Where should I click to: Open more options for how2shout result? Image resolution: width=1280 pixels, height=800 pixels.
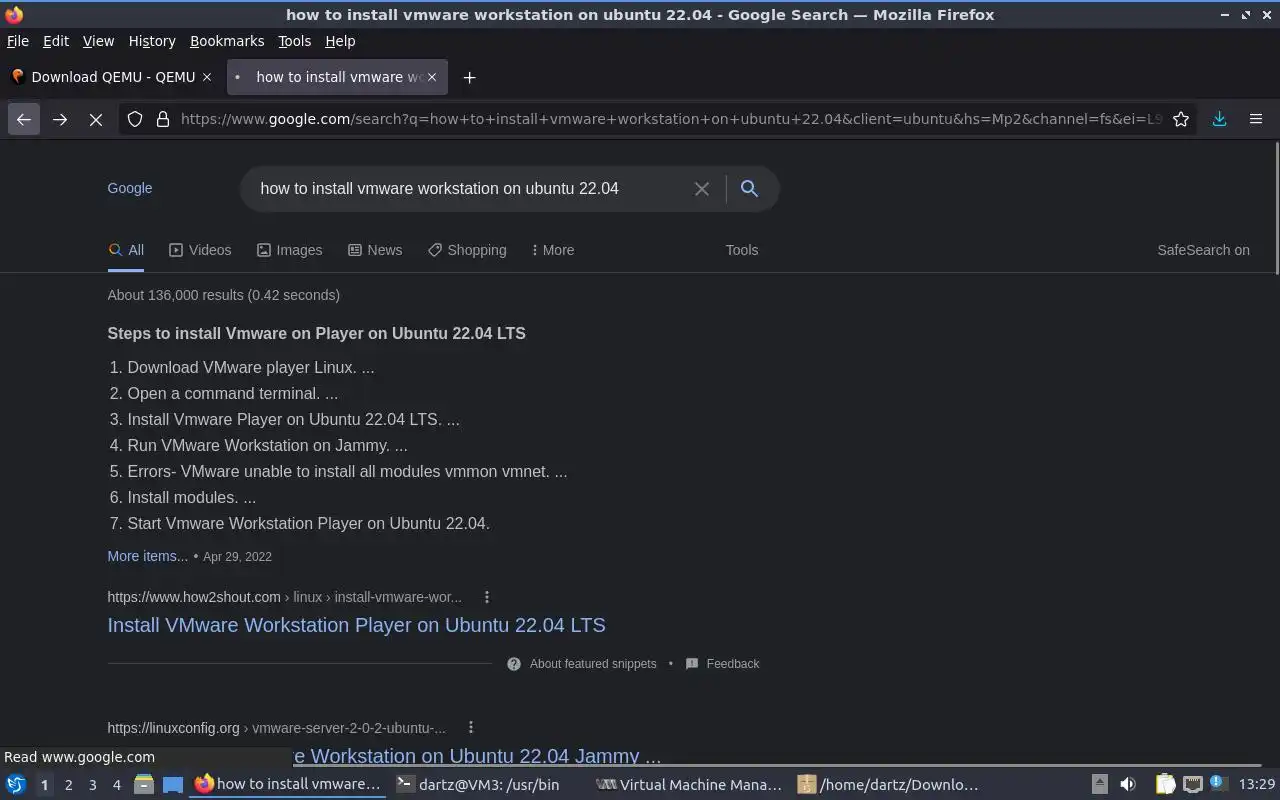click(x=487, y=597)
